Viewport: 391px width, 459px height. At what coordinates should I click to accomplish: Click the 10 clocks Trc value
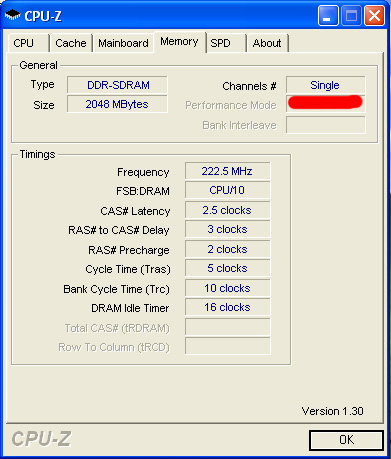[x=227, y=288]
